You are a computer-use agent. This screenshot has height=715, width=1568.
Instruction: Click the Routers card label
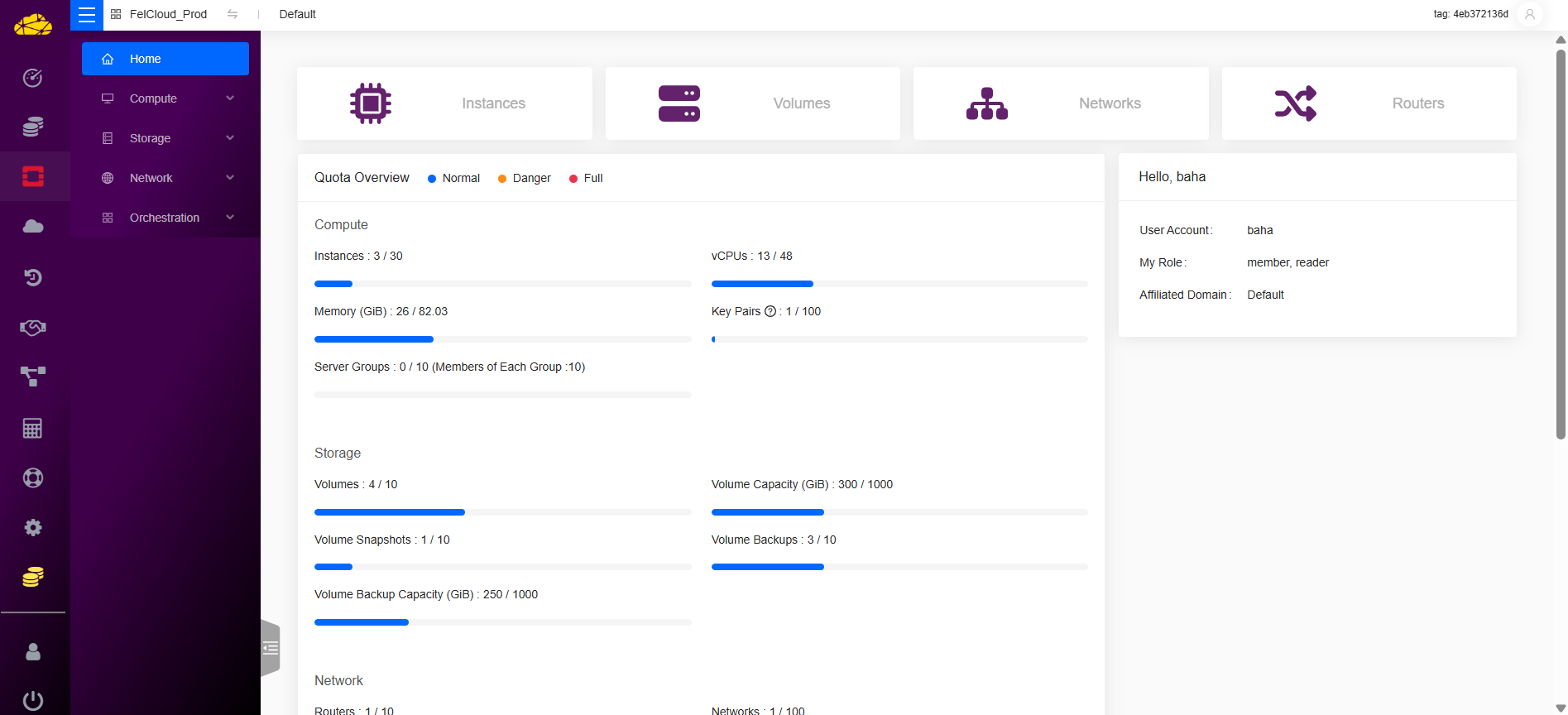(x=1418, y=103)
